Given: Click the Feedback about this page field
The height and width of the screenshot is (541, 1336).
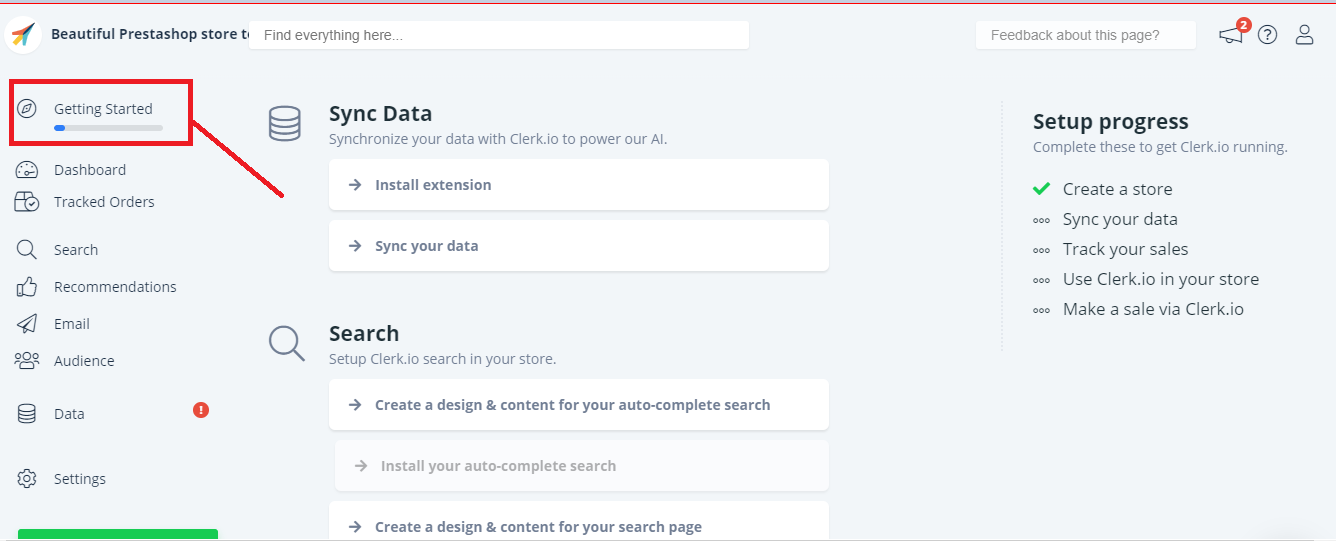Looking at the screenshot, I should point(1085,35).
